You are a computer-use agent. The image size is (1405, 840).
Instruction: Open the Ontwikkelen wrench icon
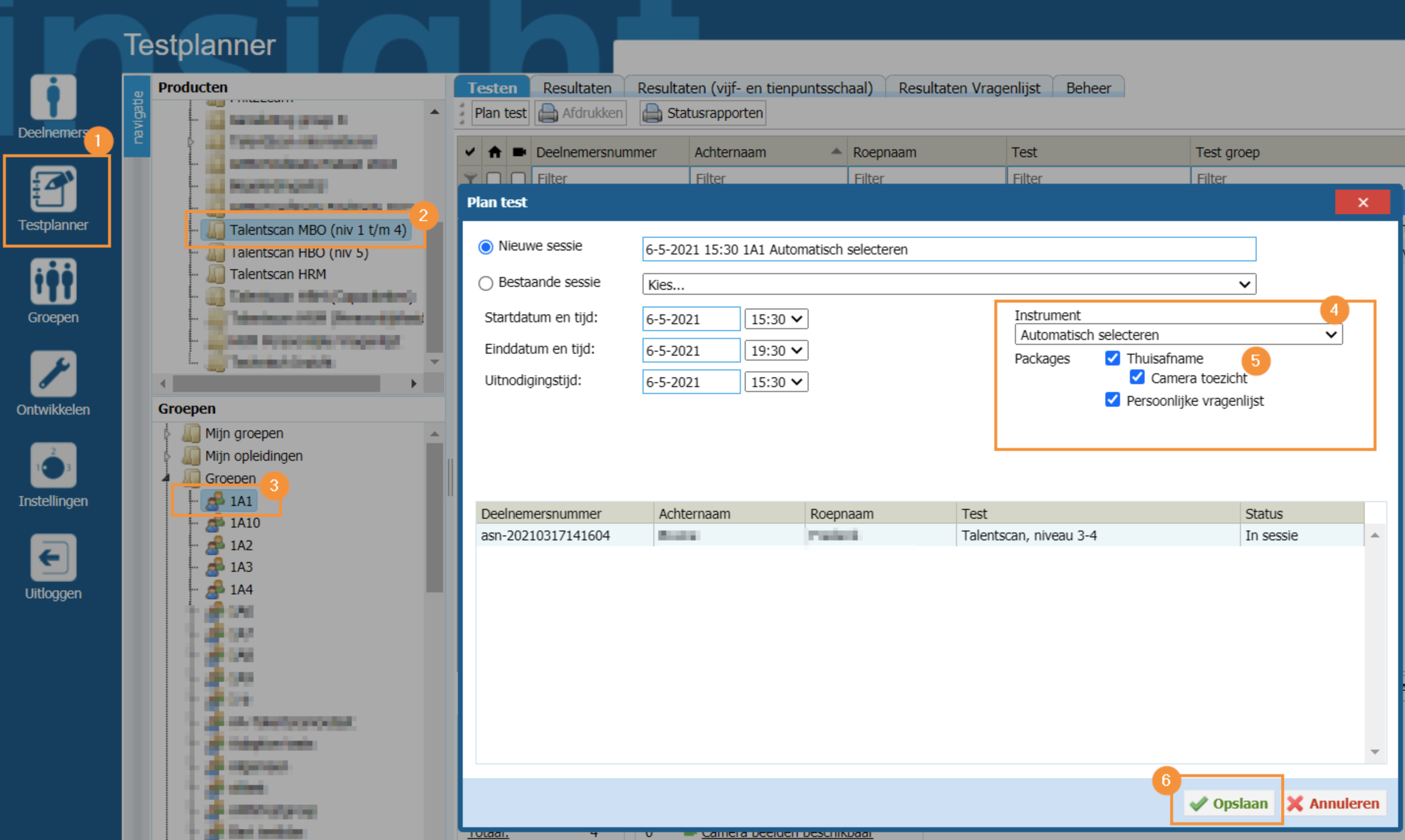point(53,374)
